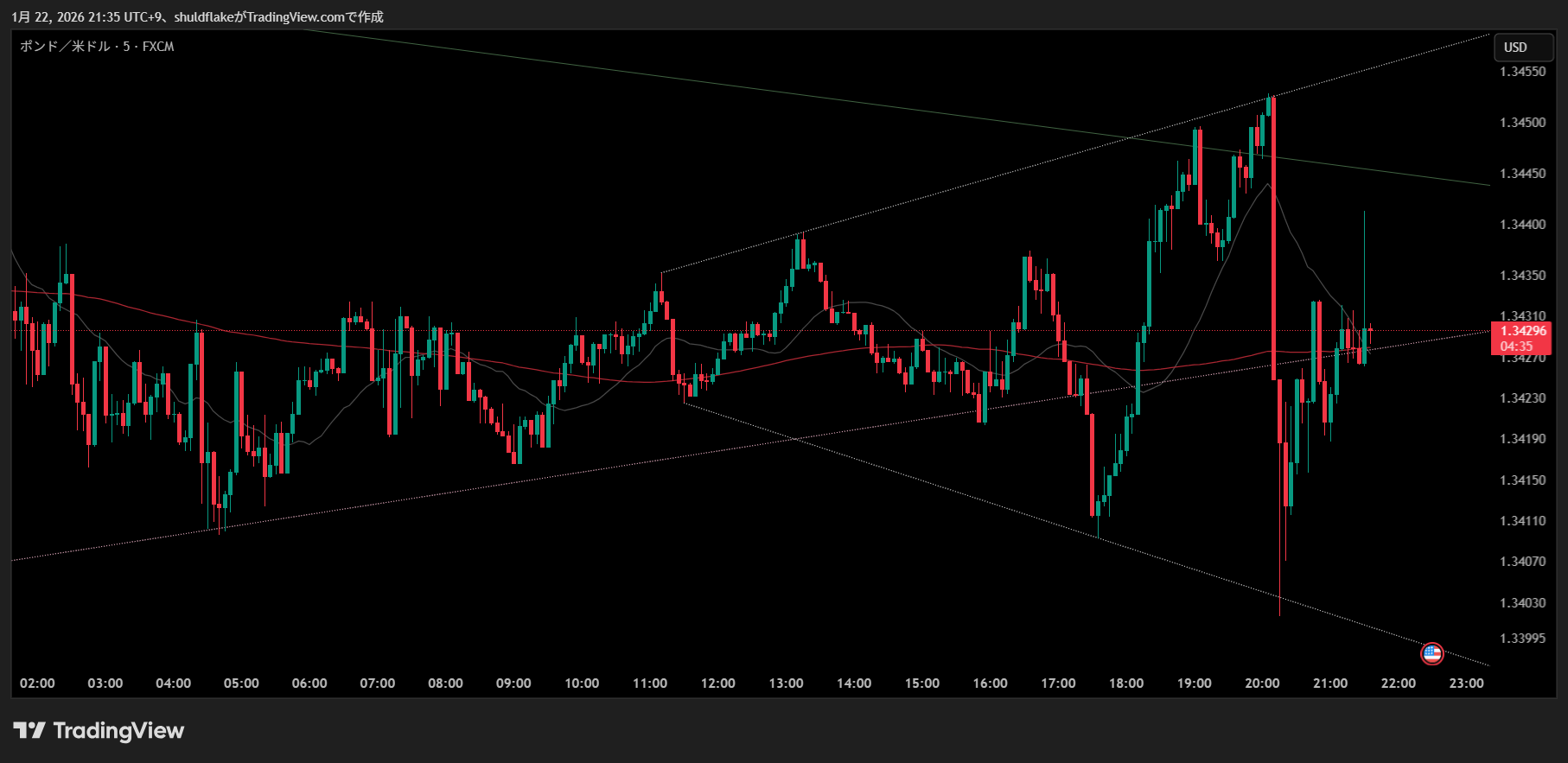Click the 1.34110 price axis label
The width and height of the screenshot is (1568, 763).
1522,521
